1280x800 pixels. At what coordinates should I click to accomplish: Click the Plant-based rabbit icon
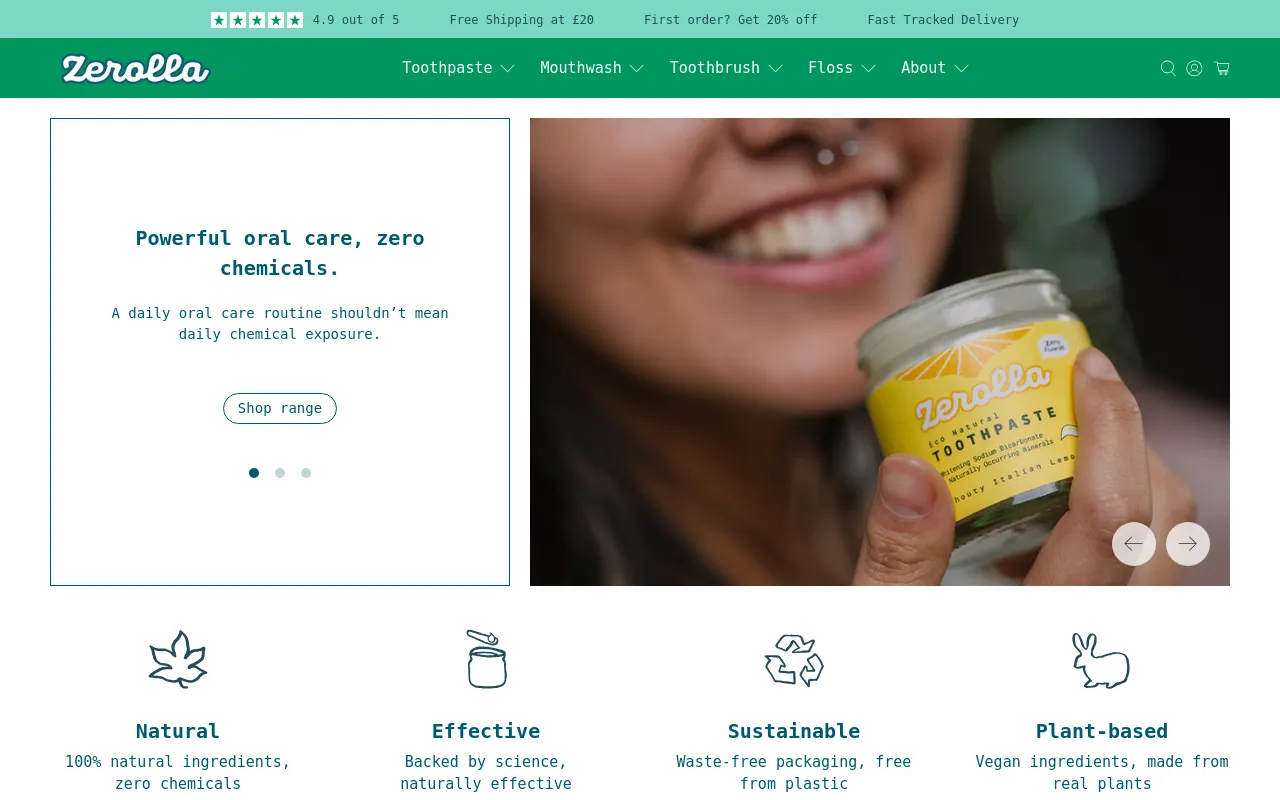pyautogui.click(x=1101, y=660)
